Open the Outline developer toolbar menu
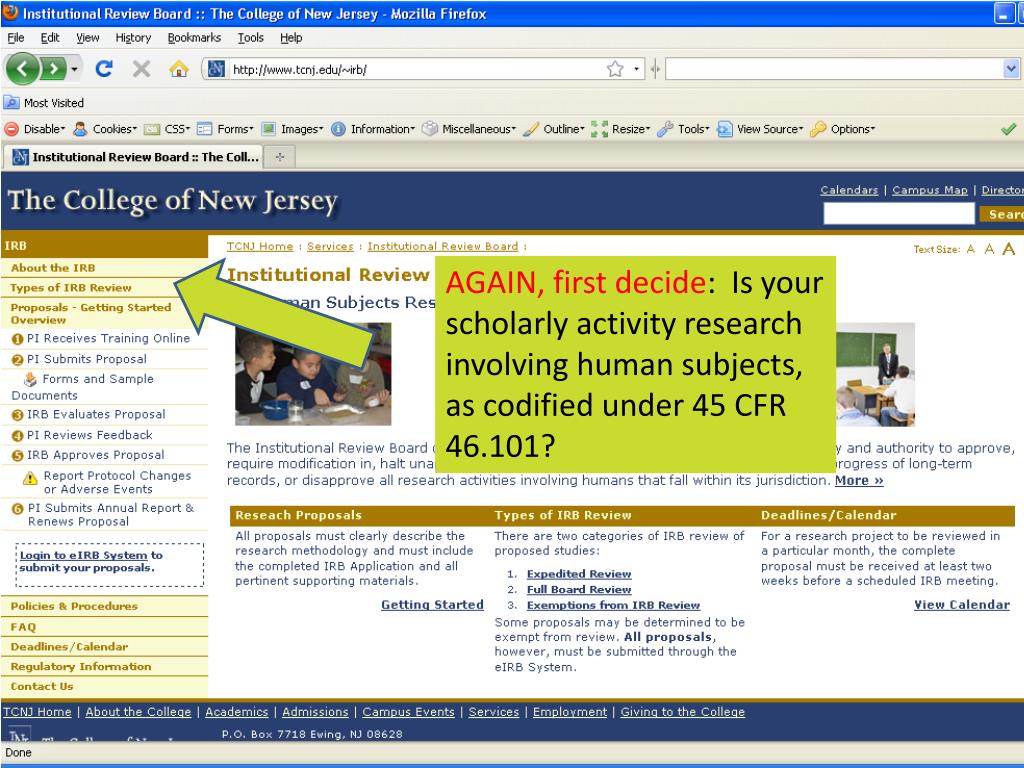This screenshot has width=1024, height=768. (554, 129)
